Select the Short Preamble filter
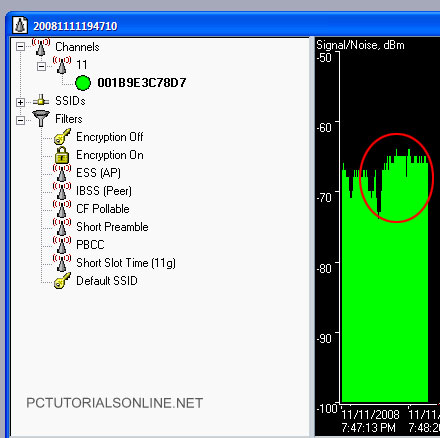The height and width of the screenshot is (438, 440). pos(112,227)
